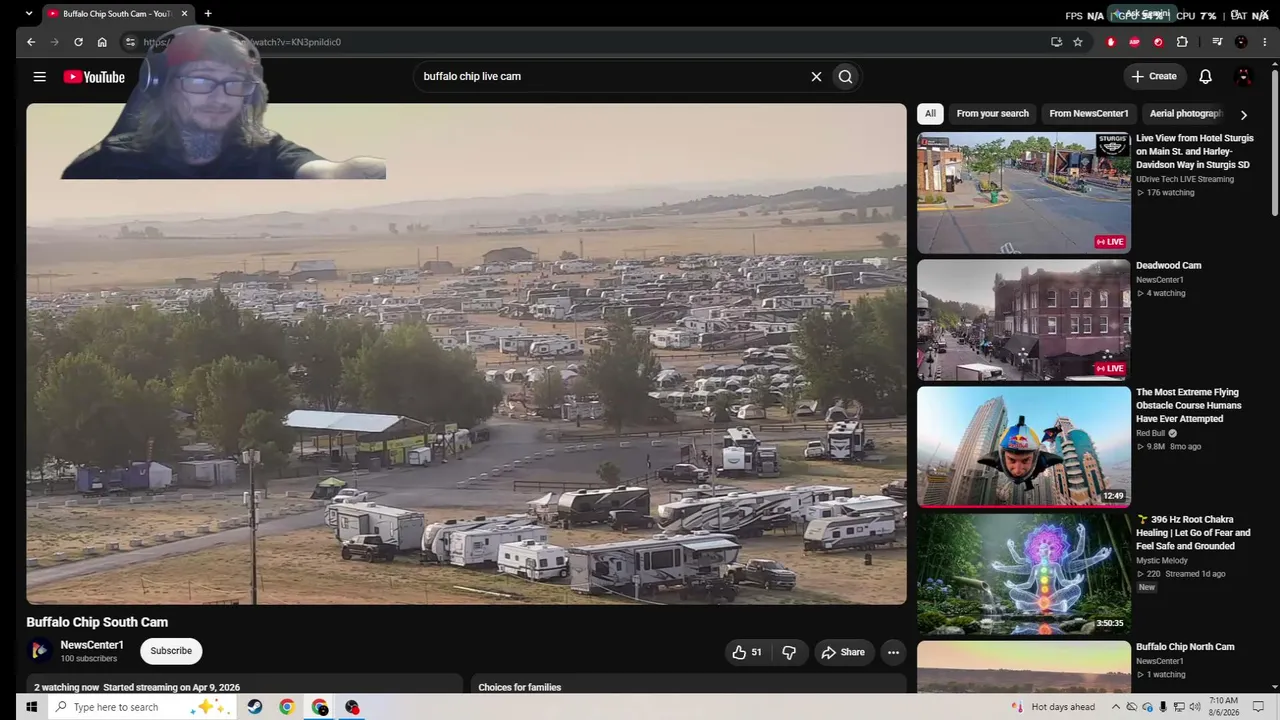
Task: Open a new browser tab
Action: 208,14
